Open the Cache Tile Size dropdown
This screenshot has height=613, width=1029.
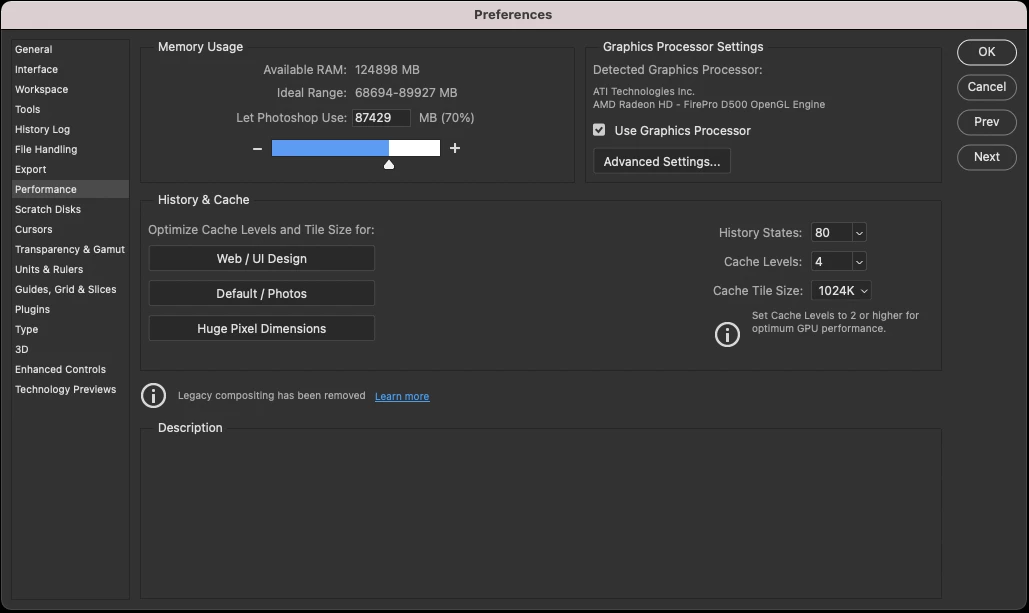841,291
